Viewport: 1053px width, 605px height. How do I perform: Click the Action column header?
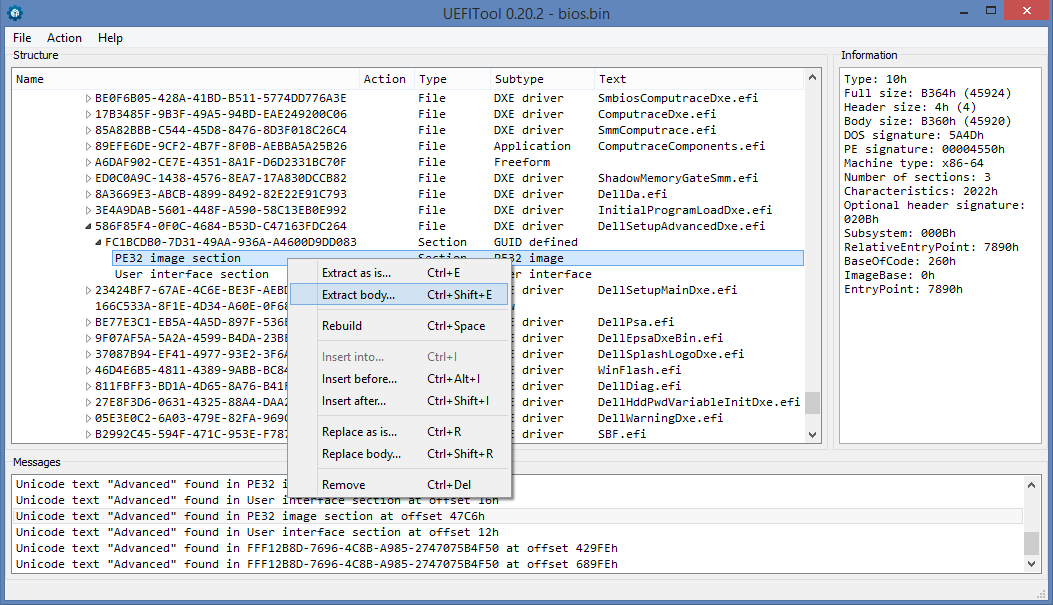pos(385,79)
